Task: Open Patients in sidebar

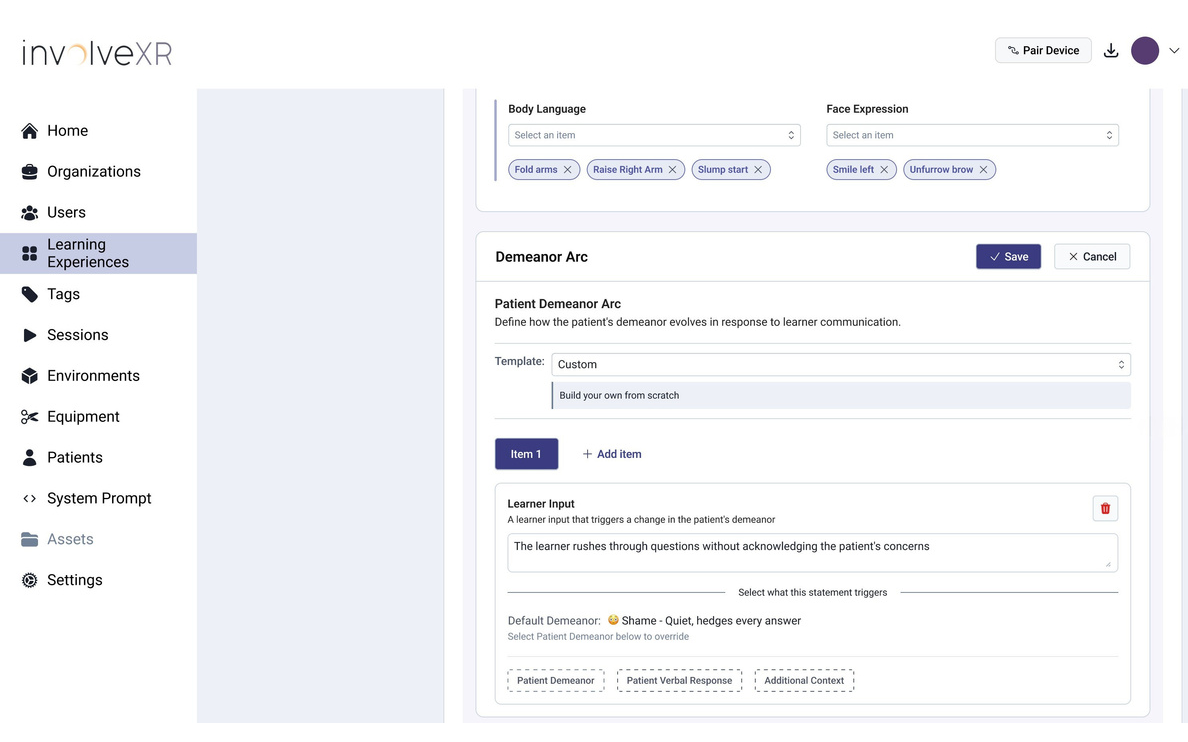Action: tap(98, 458)
